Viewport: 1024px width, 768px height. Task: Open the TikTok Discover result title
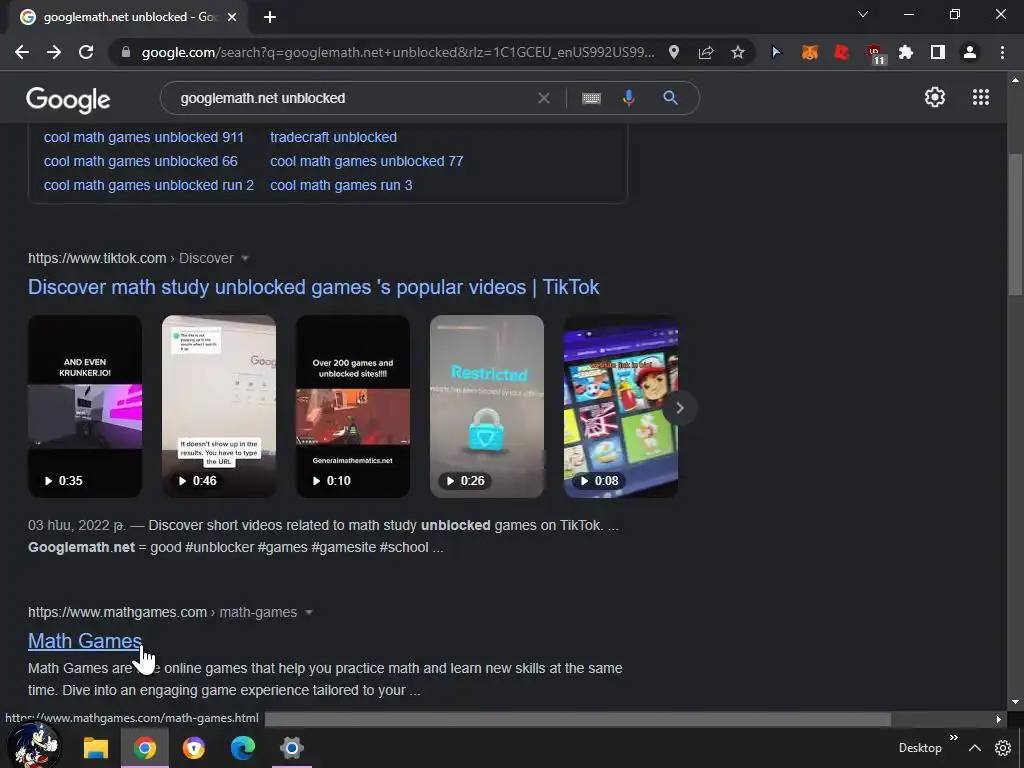click(313, 287)
